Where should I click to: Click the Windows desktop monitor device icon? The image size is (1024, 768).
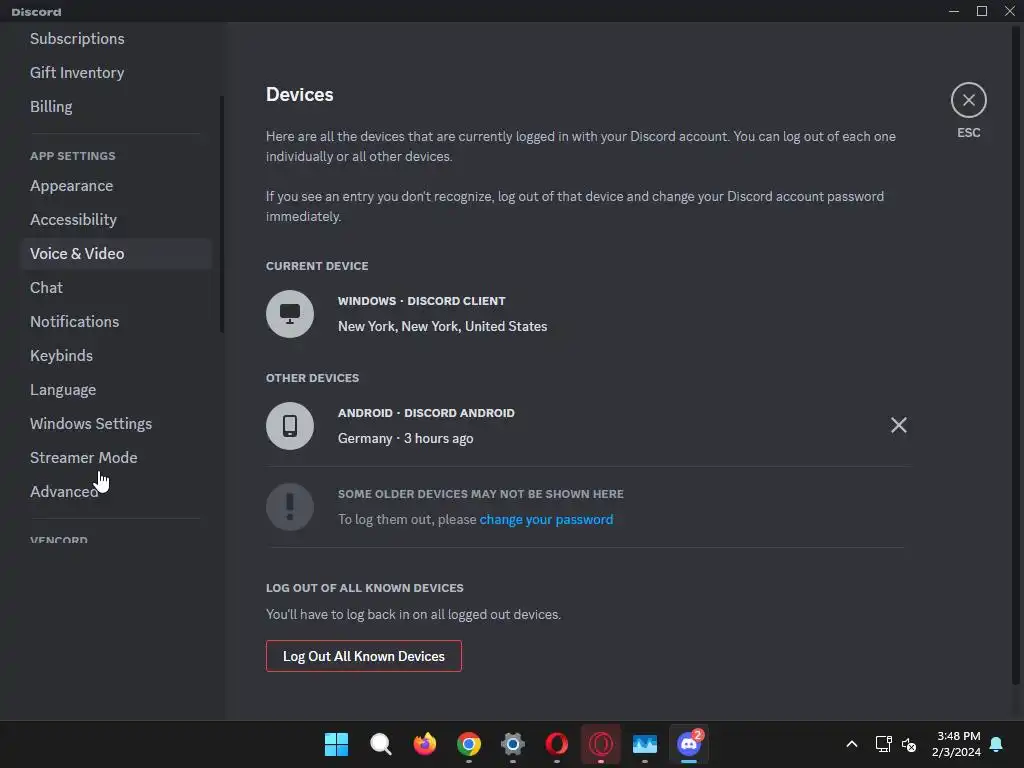(290, 313)
